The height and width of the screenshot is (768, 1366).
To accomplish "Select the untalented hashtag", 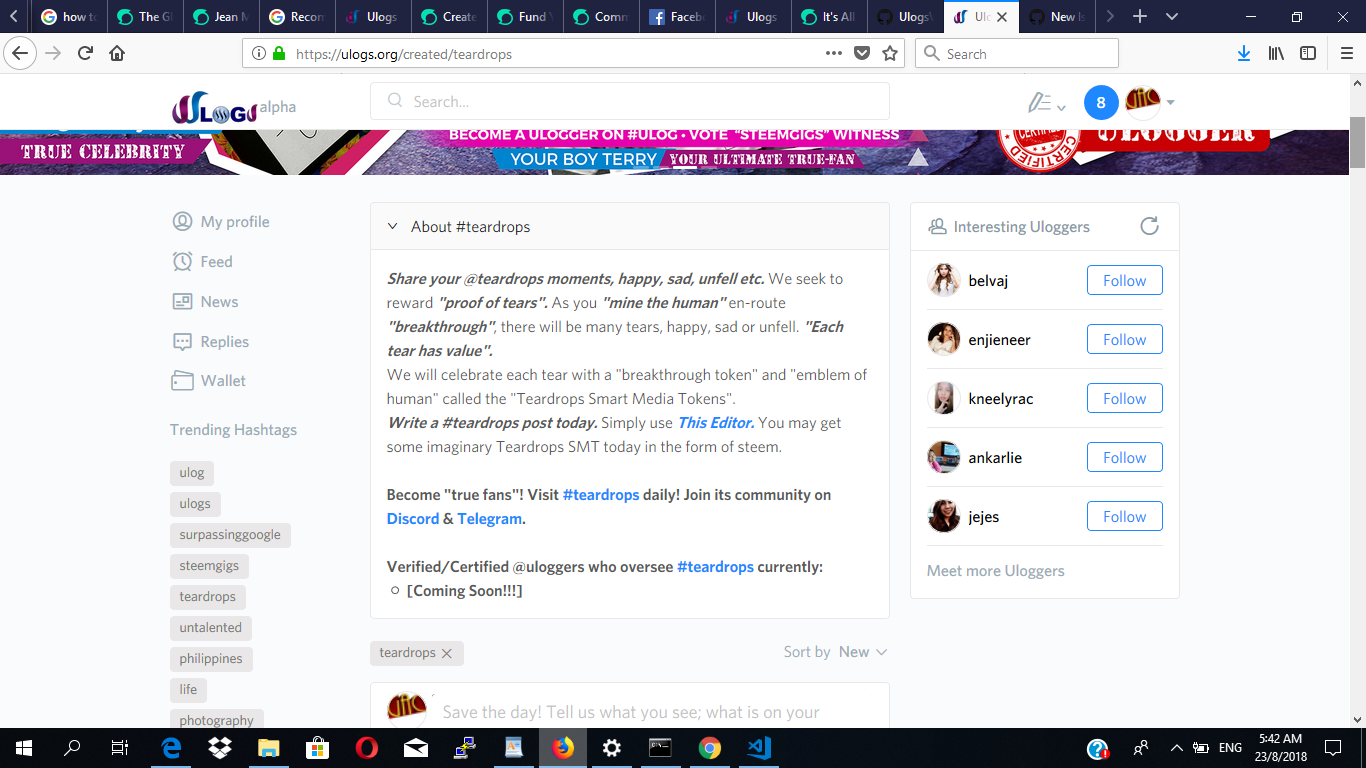I will tap(211, 628).
